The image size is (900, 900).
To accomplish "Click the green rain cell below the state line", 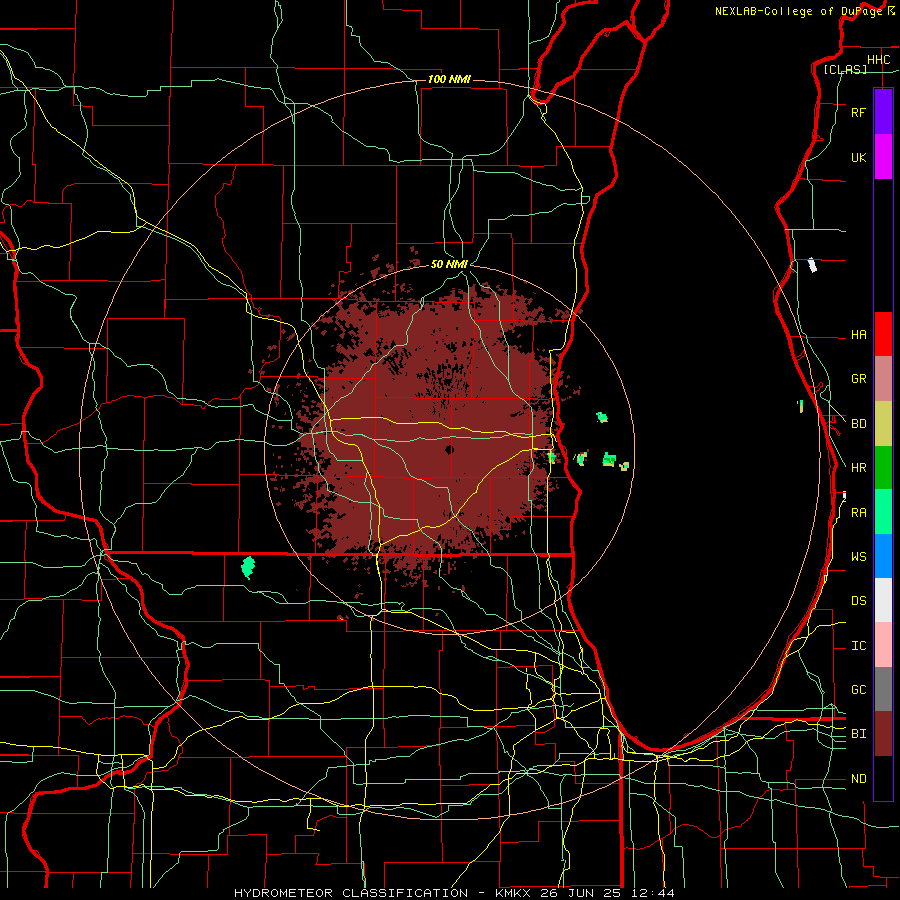I will [248, 567].
